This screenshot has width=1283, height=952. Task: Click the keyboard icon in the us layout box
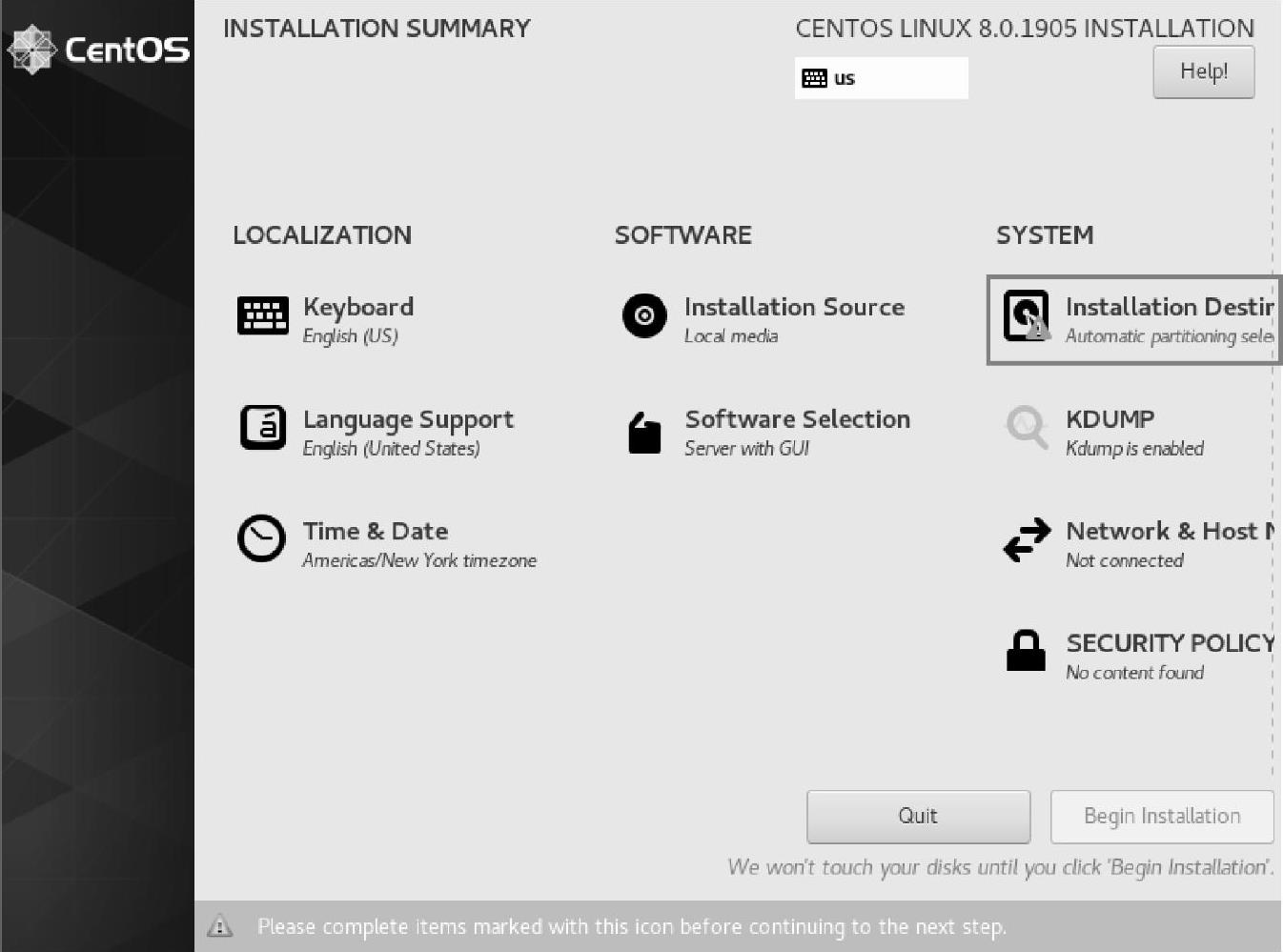pyautogui.click(x=814, y=78)
